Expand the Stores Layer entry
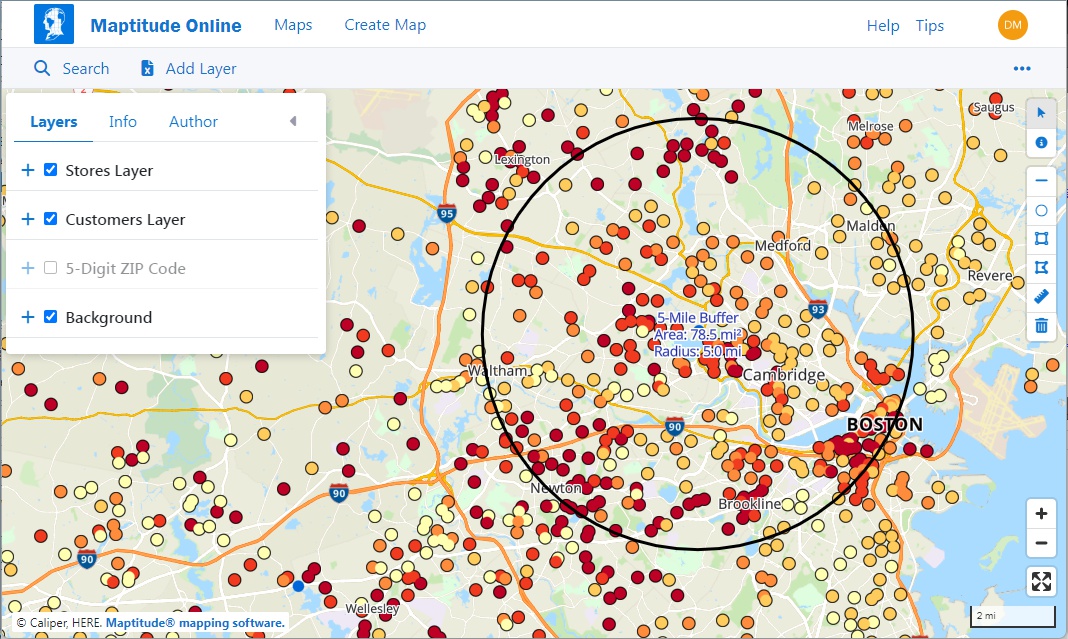The height and width of the screenshot is (639, 1068). tap(27, 170)
